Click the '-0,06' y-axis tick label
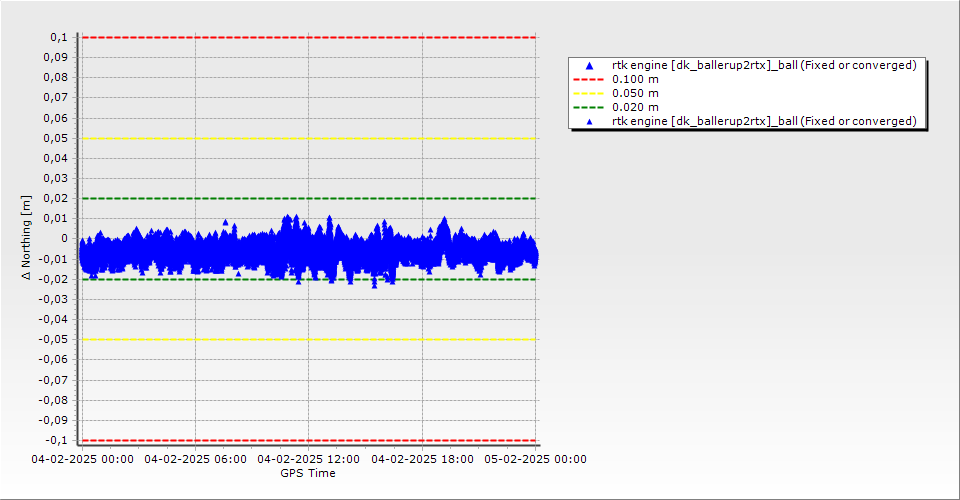The height and width of the screenshot is (500, 960). click(53, 360)
